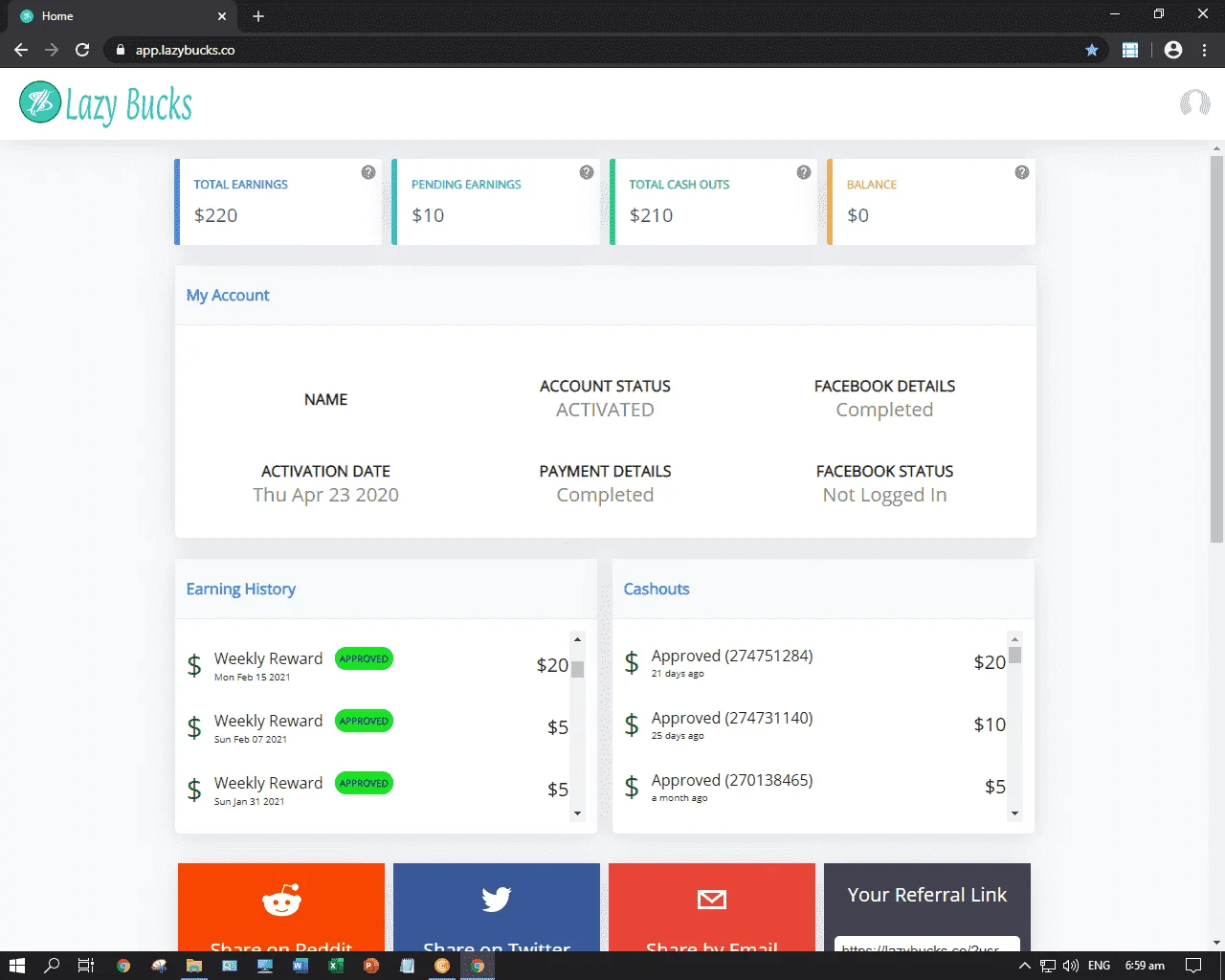Show help for Balance card
The image size is (1225, 980).
click(x=1022, y=172)
